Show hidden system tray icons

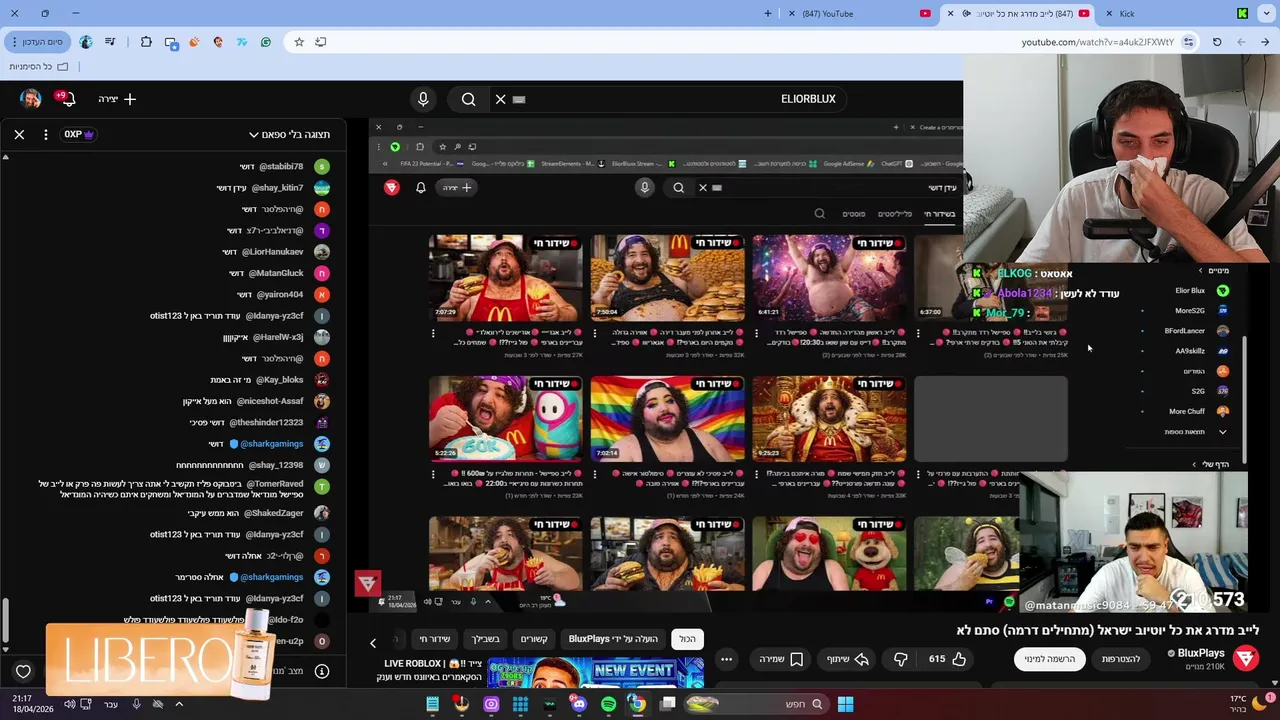(x=179, y=704)
